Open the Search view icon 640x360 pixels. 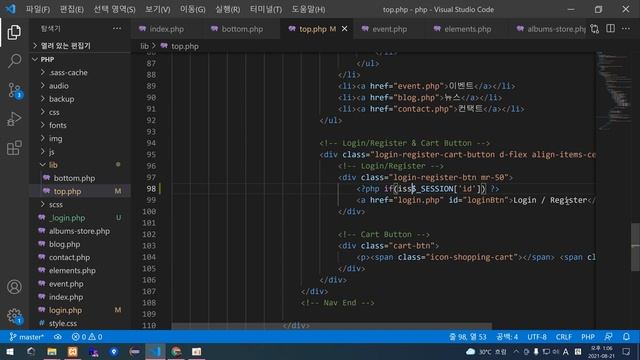click(x=14, y=61)
